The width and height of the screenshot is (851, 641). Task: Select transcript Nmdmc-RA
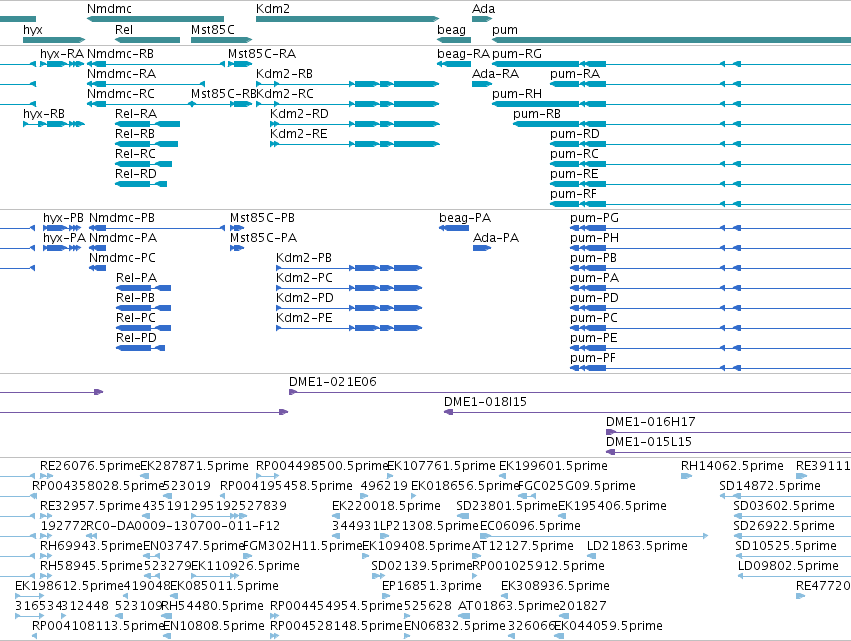coord(121,74)
